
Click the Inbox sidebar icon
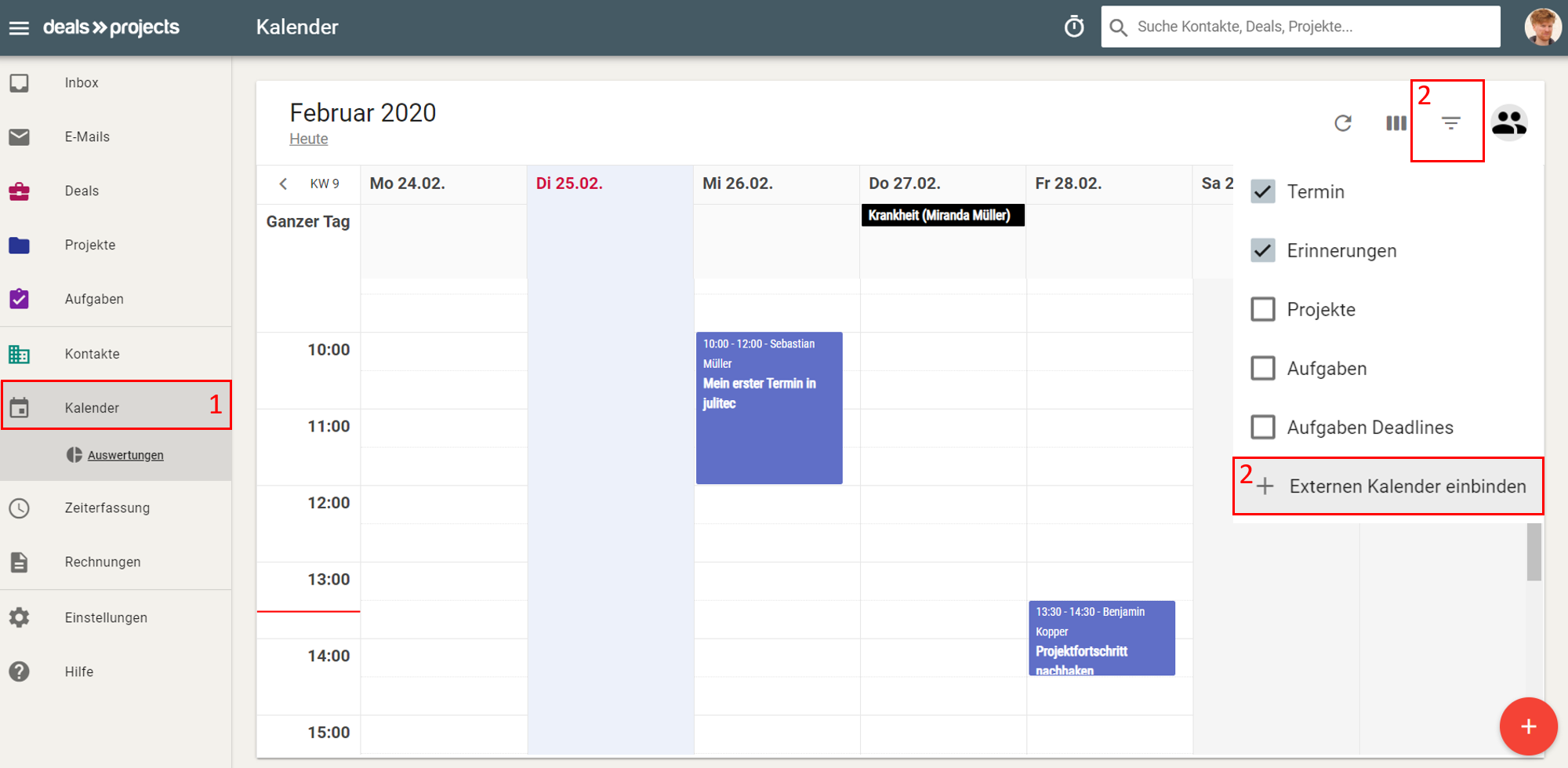[x=20, y=82]
